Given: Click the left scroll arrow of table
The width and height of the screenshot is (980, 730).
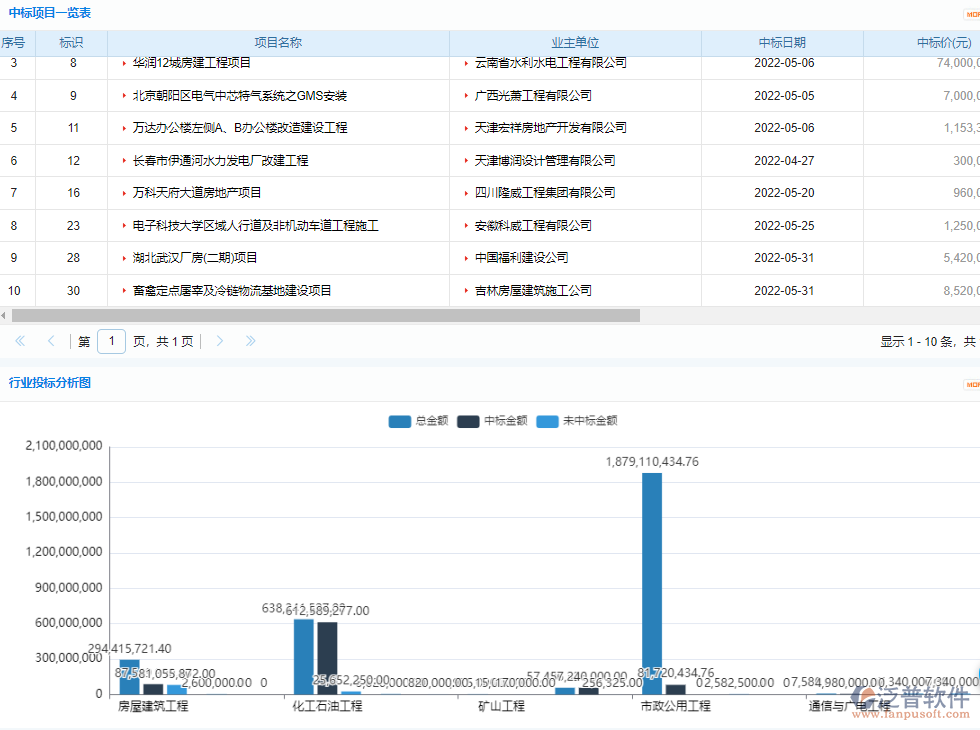Looking at the screenshot, I should click(4, 316).
